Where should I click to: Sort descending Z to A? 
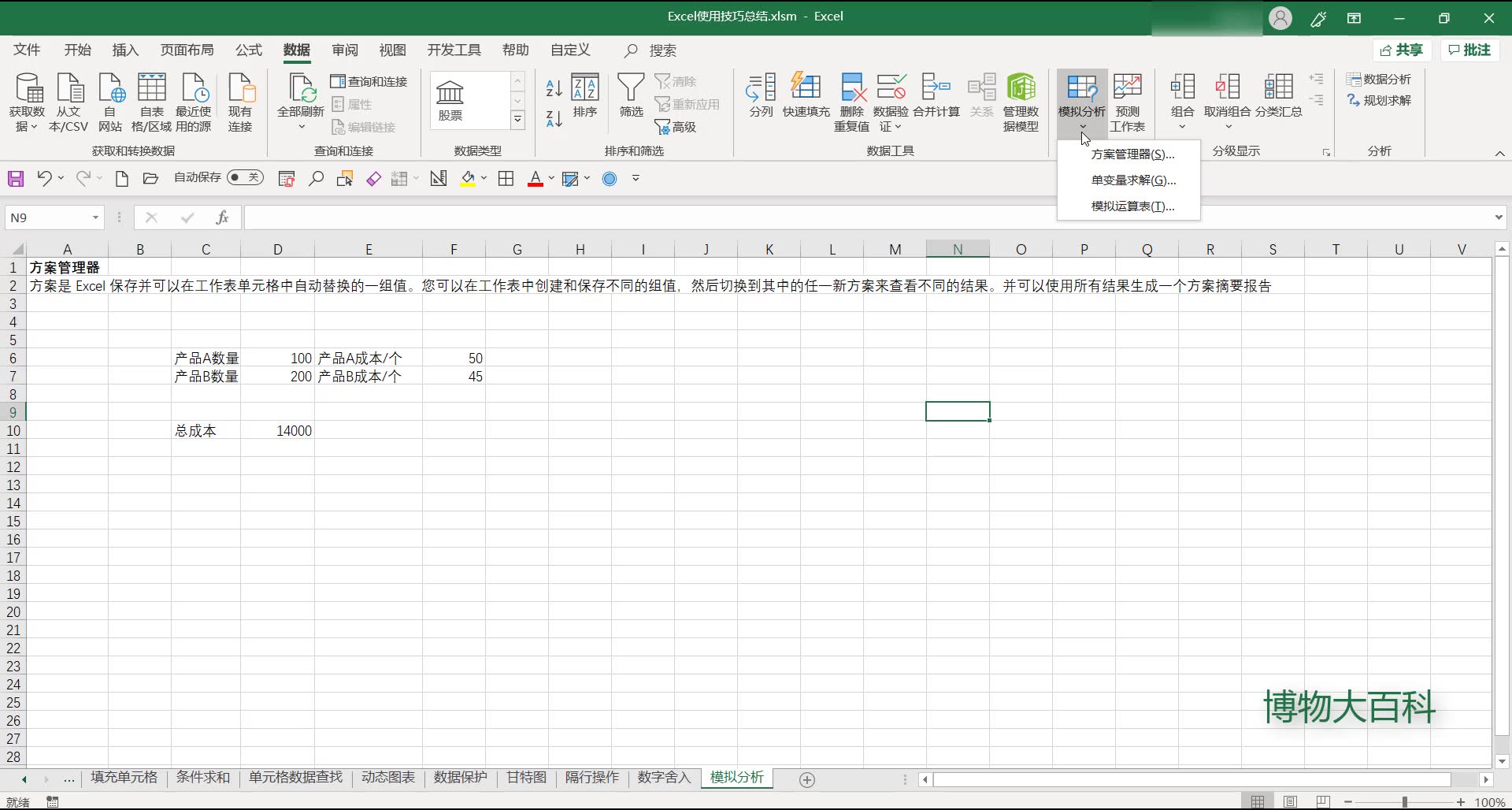554,119
